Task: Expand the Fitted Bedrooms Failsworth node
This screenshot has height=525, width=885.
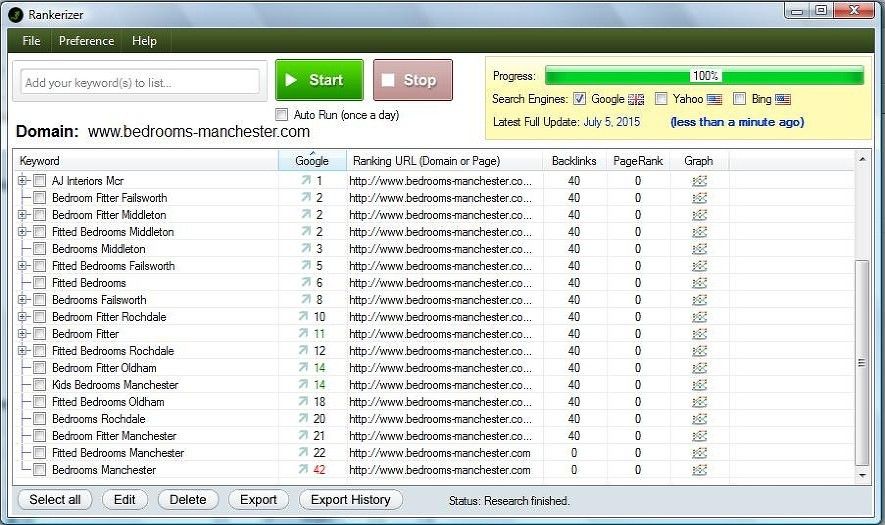Action: (23, 265)
